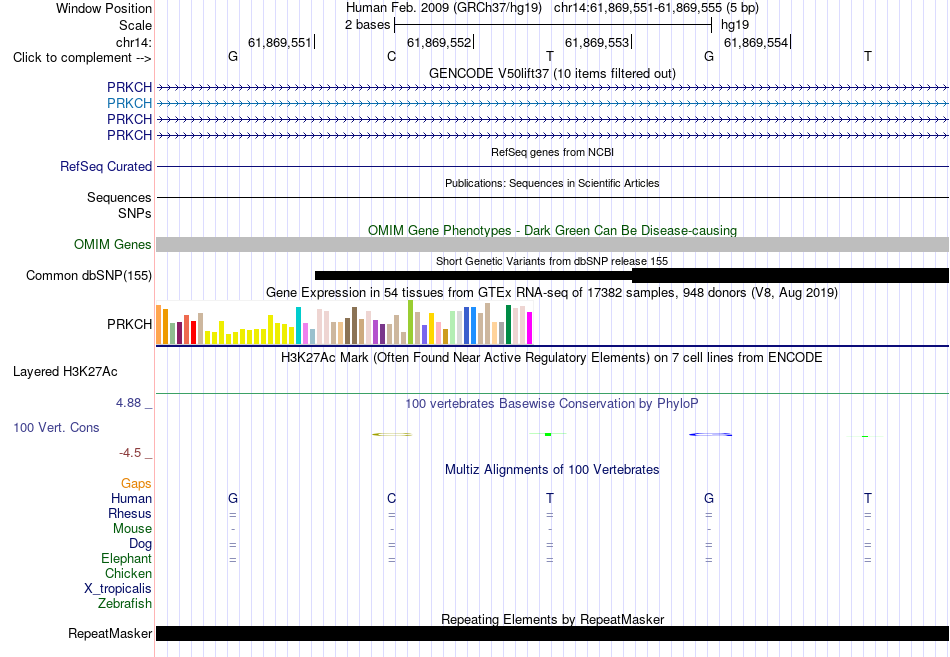
Task: Click the Mouse species label
Action: click(132, 529)
